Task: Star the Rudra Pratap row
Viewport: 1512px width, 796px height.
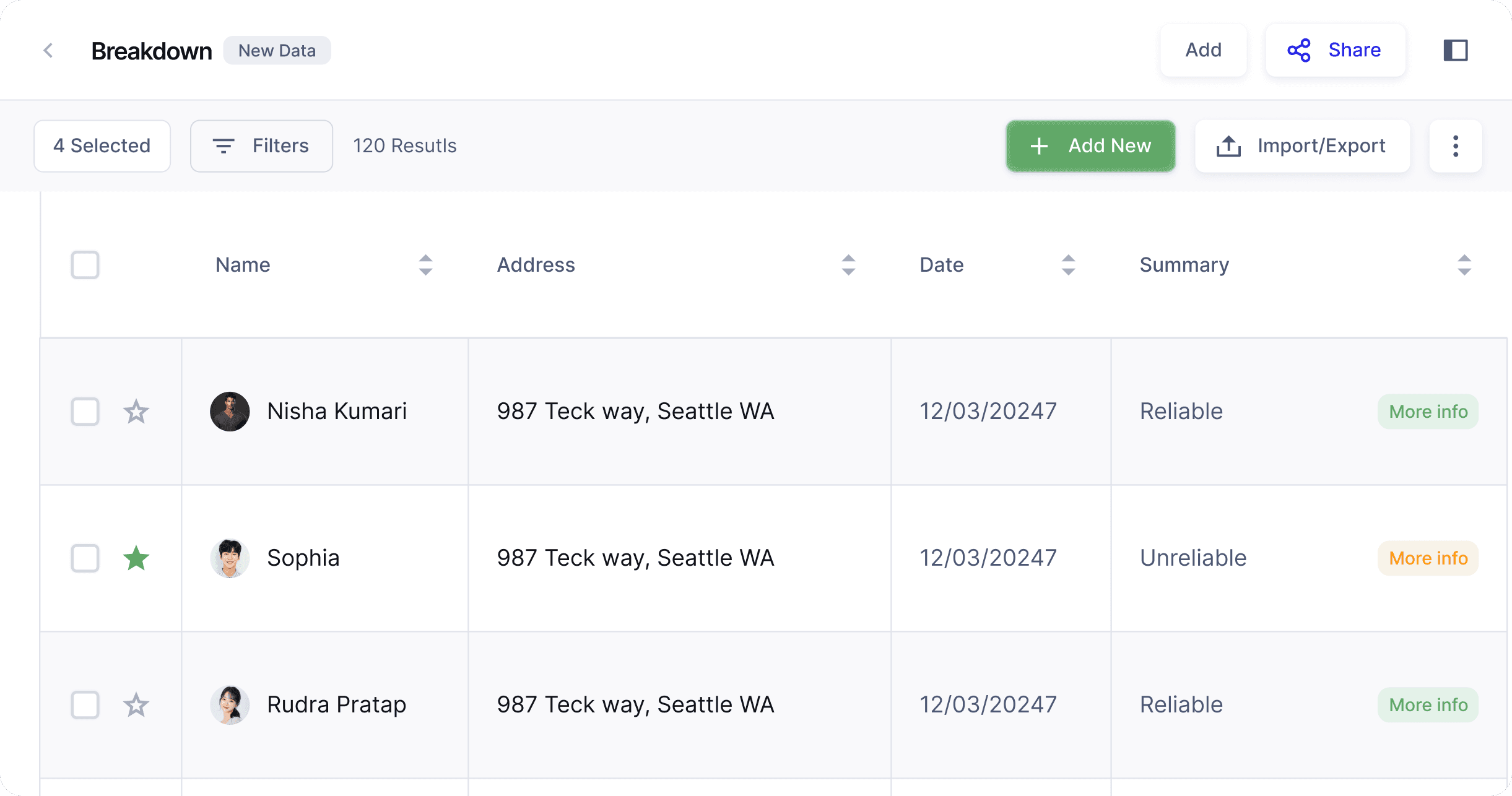Action: [x=136, y=705]
